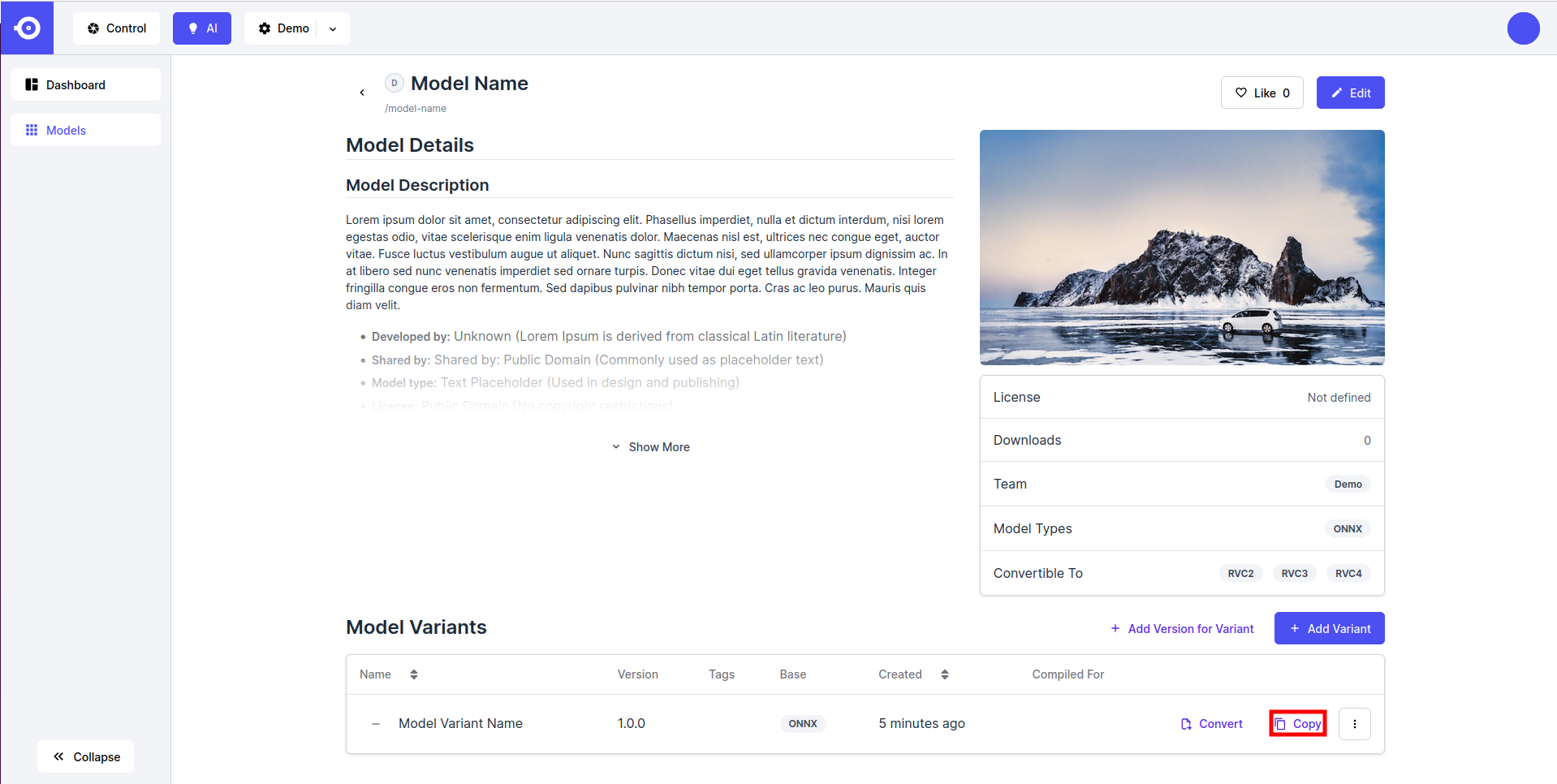Screen dimensions: 1557x784
Task: Open the three-dot menu for the variant row
Action: click(x=1354, y=724)
